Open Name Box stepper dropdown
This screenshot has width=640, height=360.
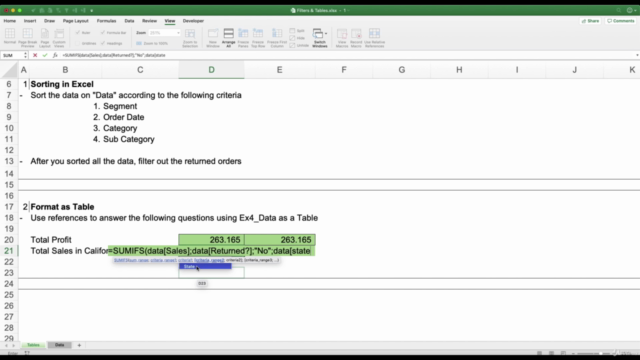(25, 55)
